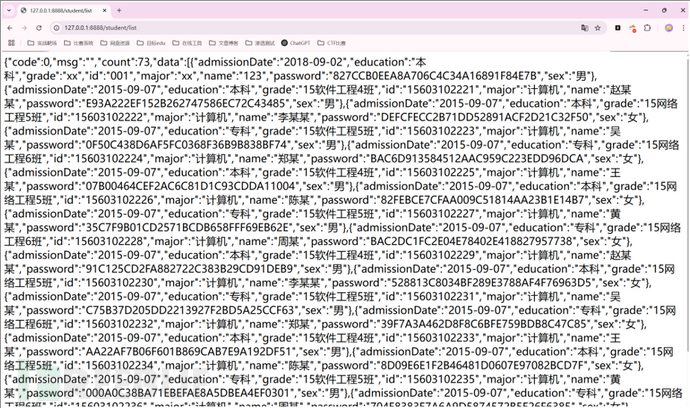Click the id "15603102231"
This screenshot has width=690, height=408.
[443, 297]
